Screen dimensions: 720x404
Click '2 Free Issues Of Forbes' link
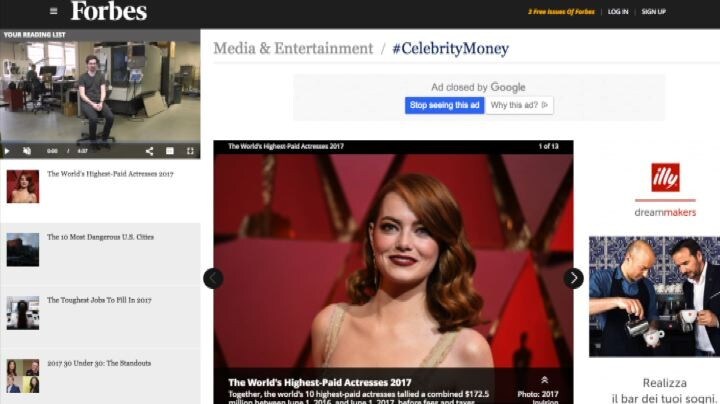561,12
